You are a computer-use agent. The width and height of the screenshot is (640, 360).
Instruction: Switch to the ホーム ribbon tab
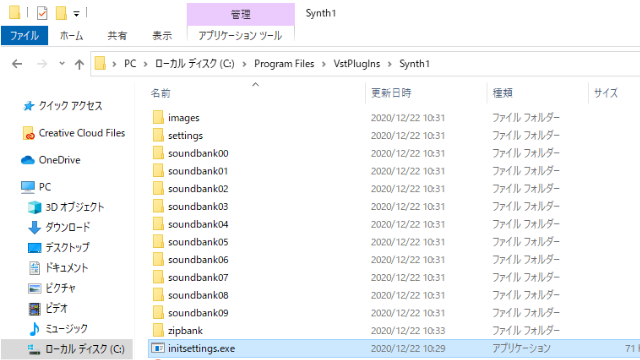[x=71, y=36]
